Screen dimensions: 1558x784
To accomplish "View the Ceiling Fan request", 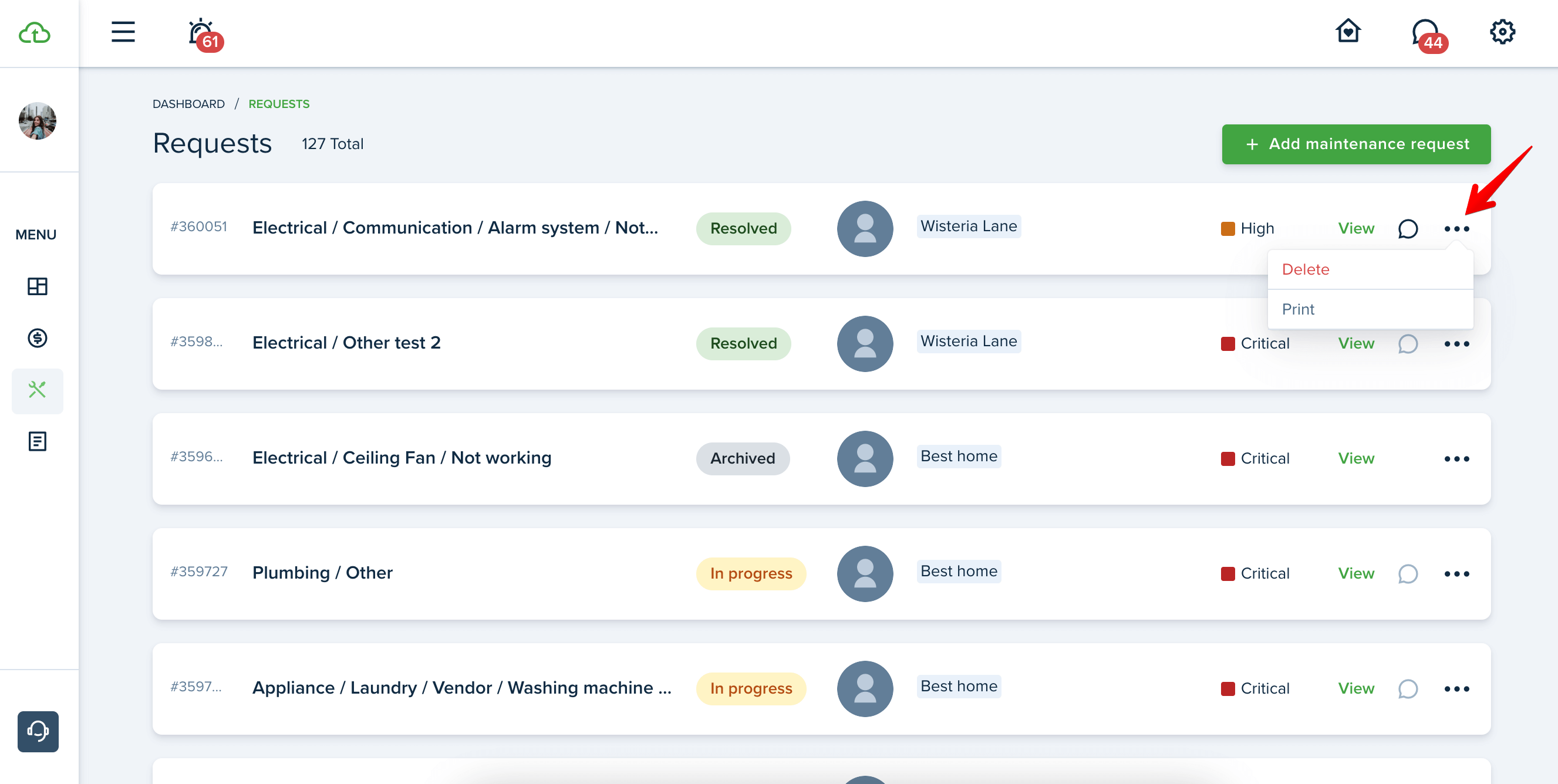I will coord(1356,458).
